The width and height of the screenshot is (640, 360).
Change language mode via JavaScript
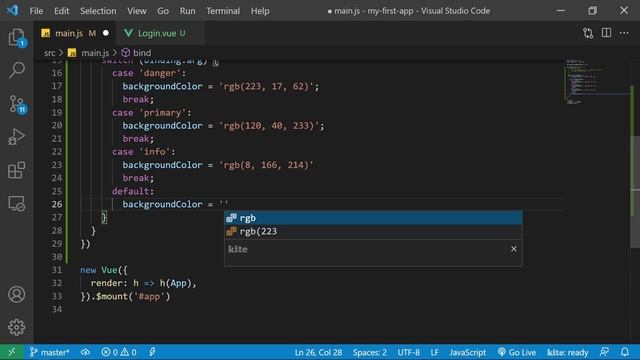pos(468,352)
